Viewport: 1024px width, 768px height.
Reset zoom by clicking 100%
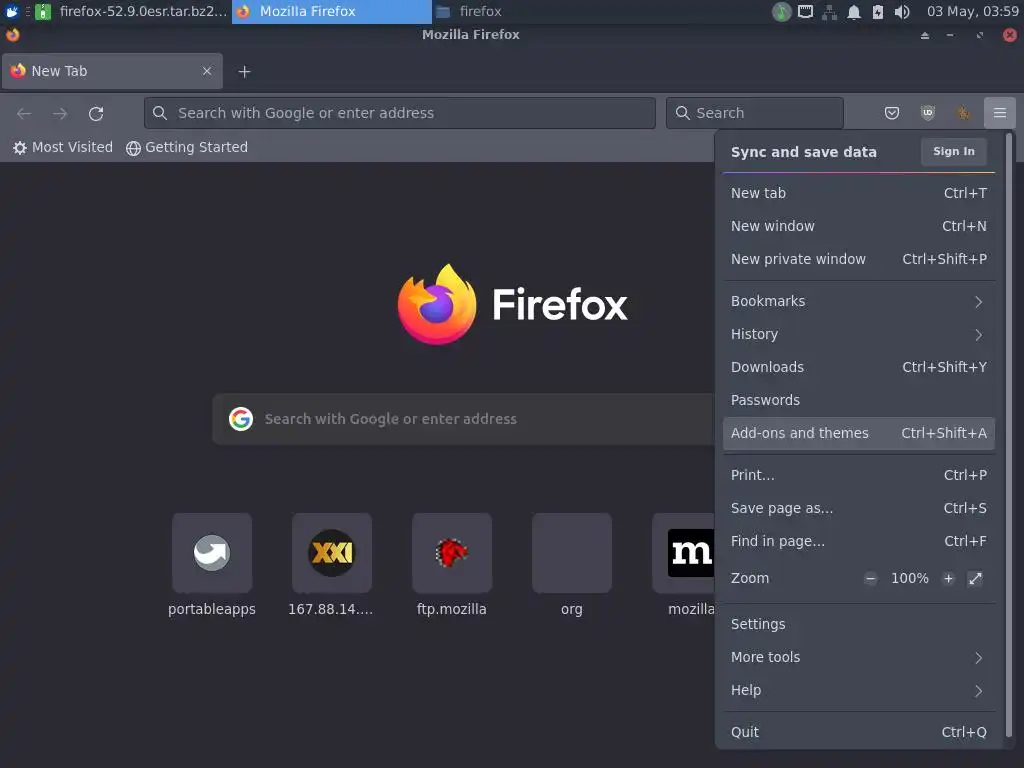(909, 579)
